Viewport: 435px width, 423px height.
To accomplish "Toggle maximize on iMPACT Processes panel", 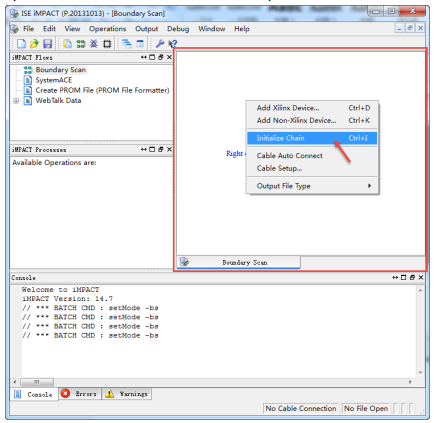I will point(152,149).
